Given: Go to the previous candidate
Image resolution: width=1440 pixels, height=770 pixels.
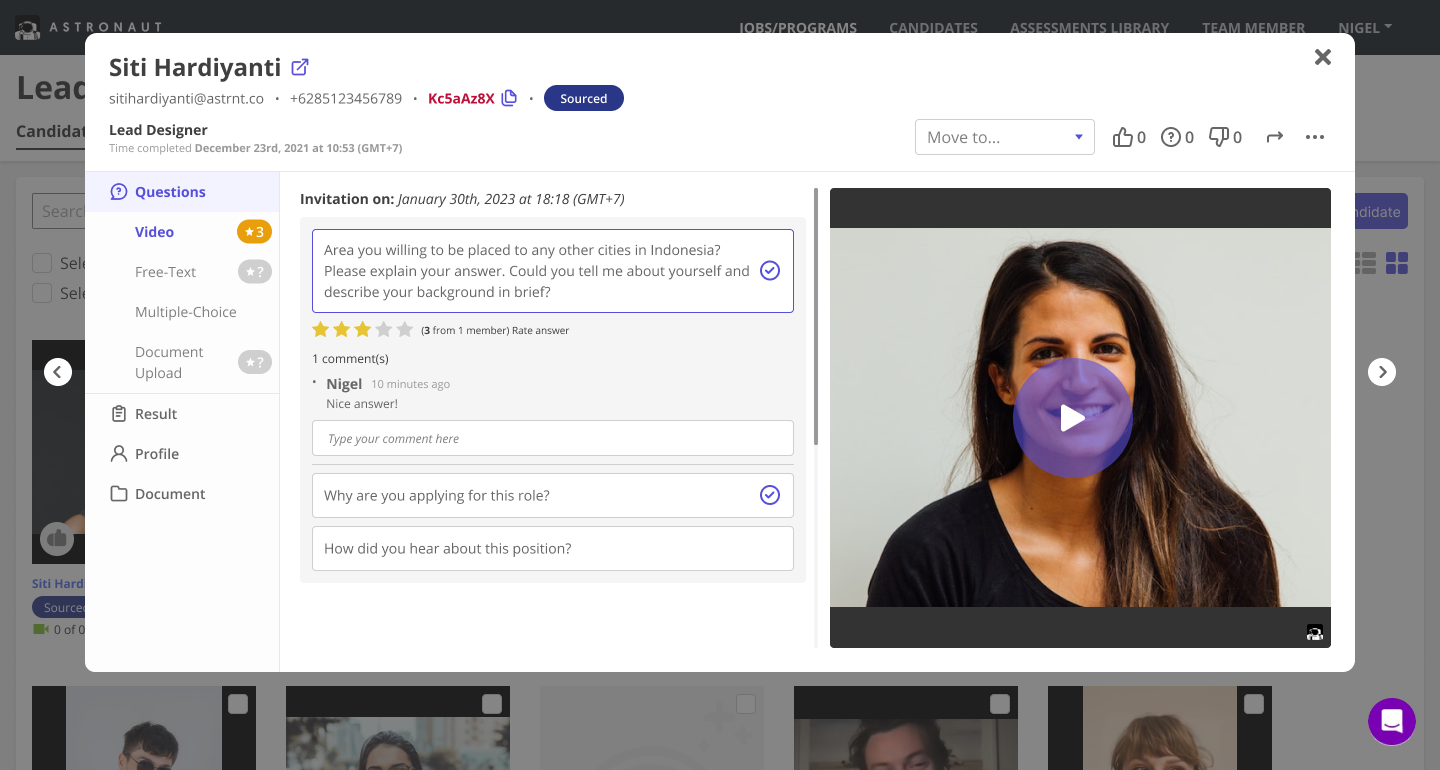Looking at the screenshot, I should [x=58, y=372].
